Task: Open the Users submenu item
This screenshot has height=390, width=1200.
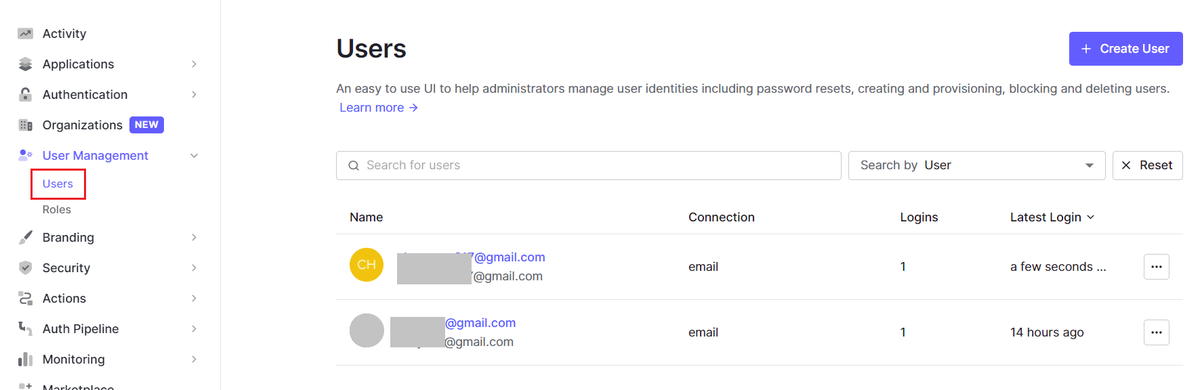Action: 58,184
